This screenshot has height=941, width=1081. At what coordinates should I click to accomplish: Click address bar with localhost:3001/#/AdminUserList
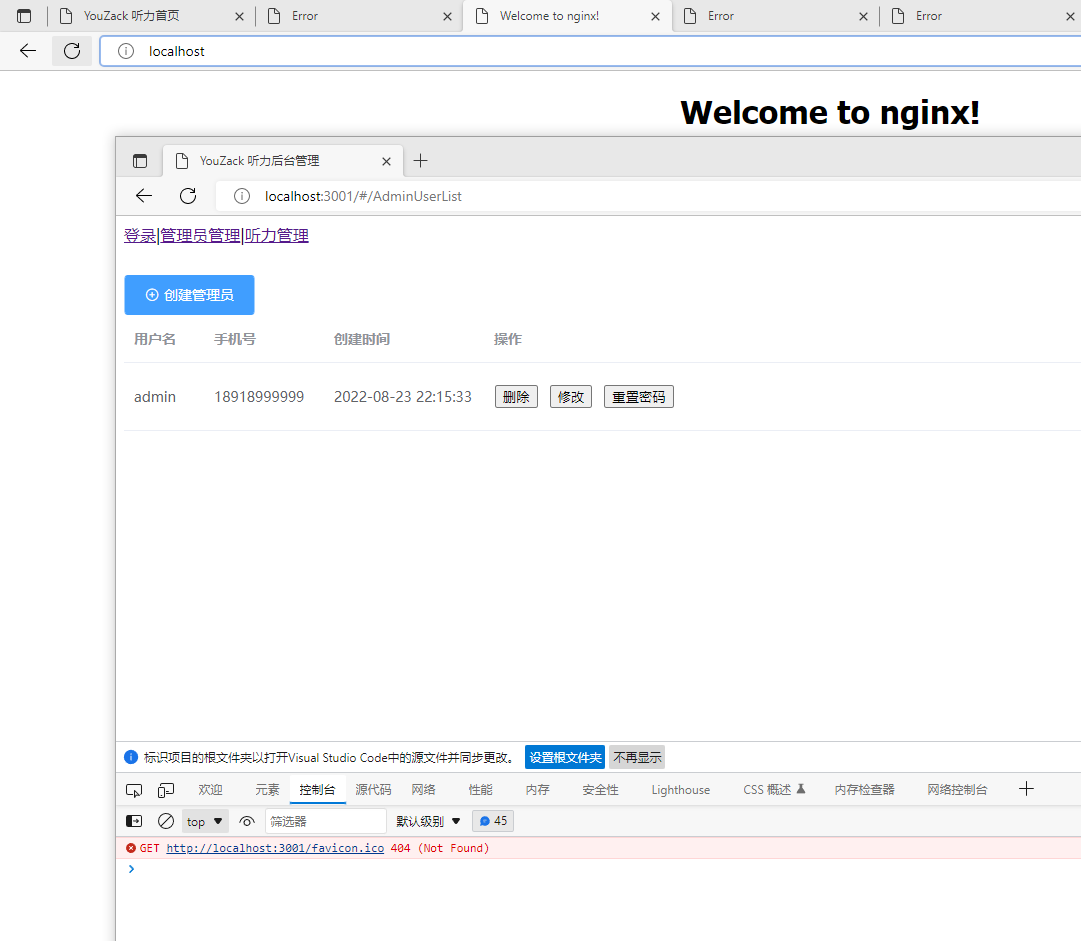(x=648, y=196)
